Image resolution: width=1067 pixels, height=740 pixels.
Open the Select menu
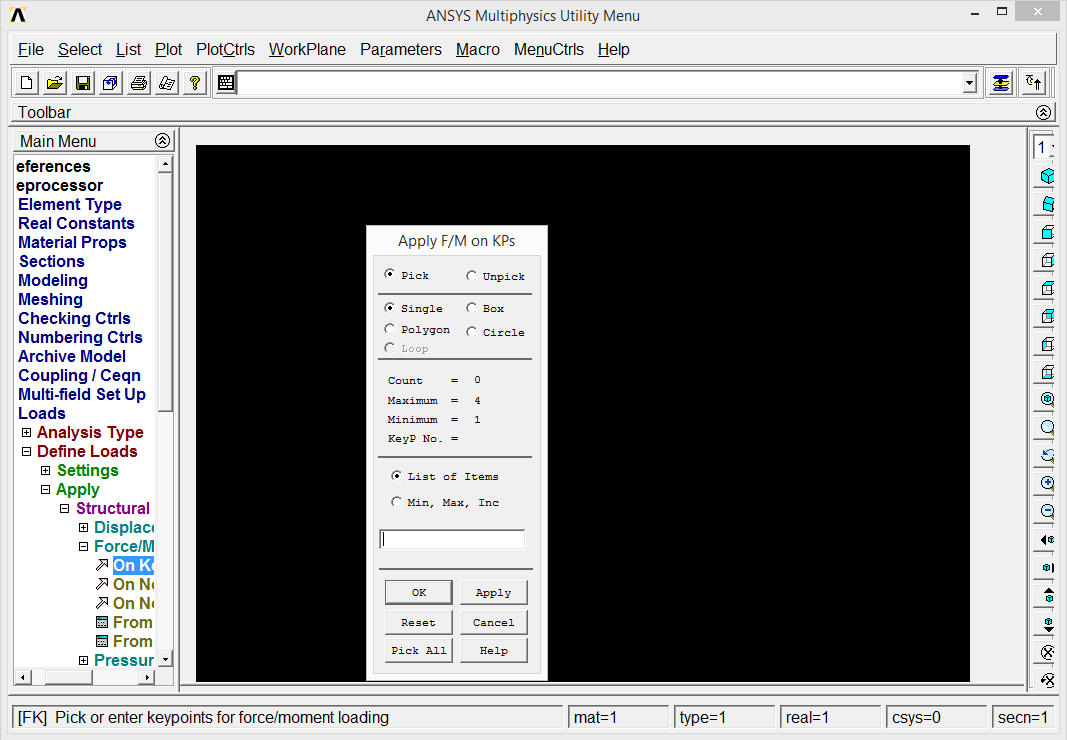point(80,50)
